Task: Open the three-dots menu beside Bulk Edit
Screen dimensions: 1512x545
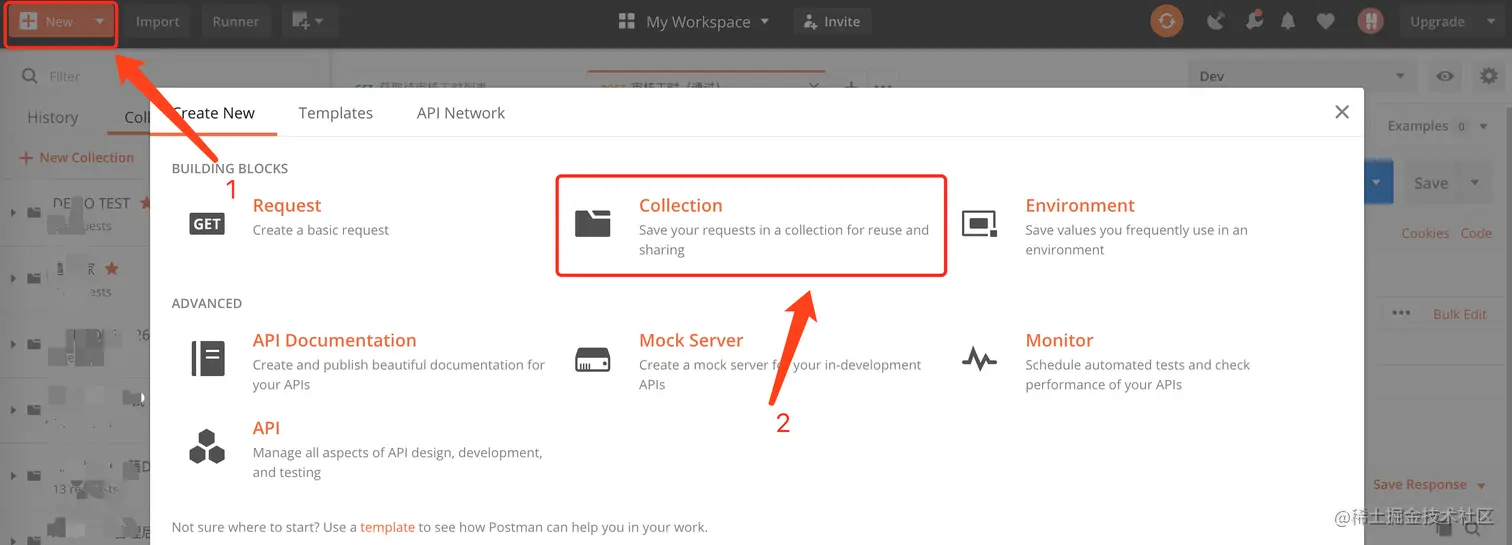Action: click(1401, 313)
